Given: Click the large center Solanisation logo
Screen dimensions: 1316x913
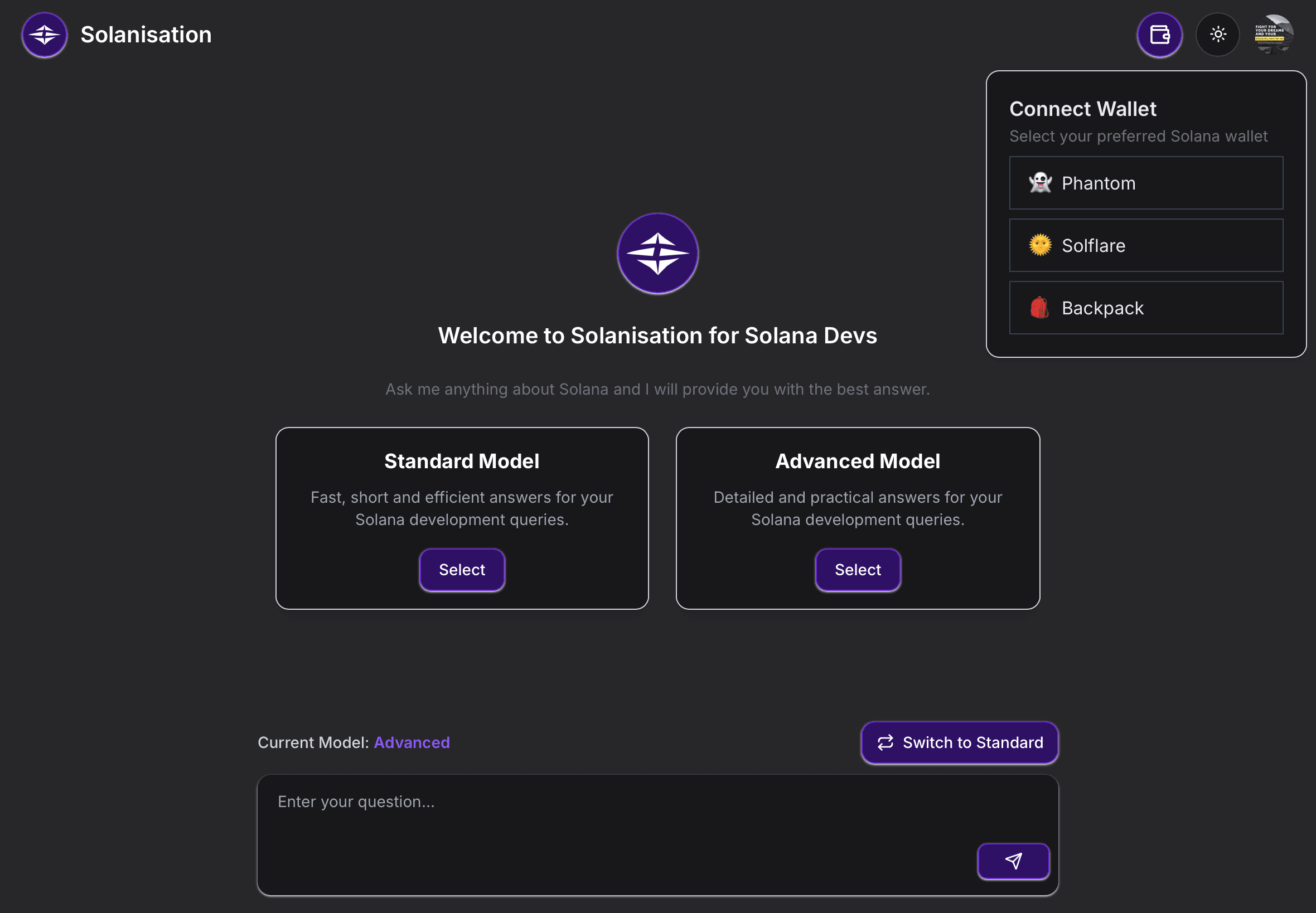Looking at the screenshot, I should tap(657, 254).
